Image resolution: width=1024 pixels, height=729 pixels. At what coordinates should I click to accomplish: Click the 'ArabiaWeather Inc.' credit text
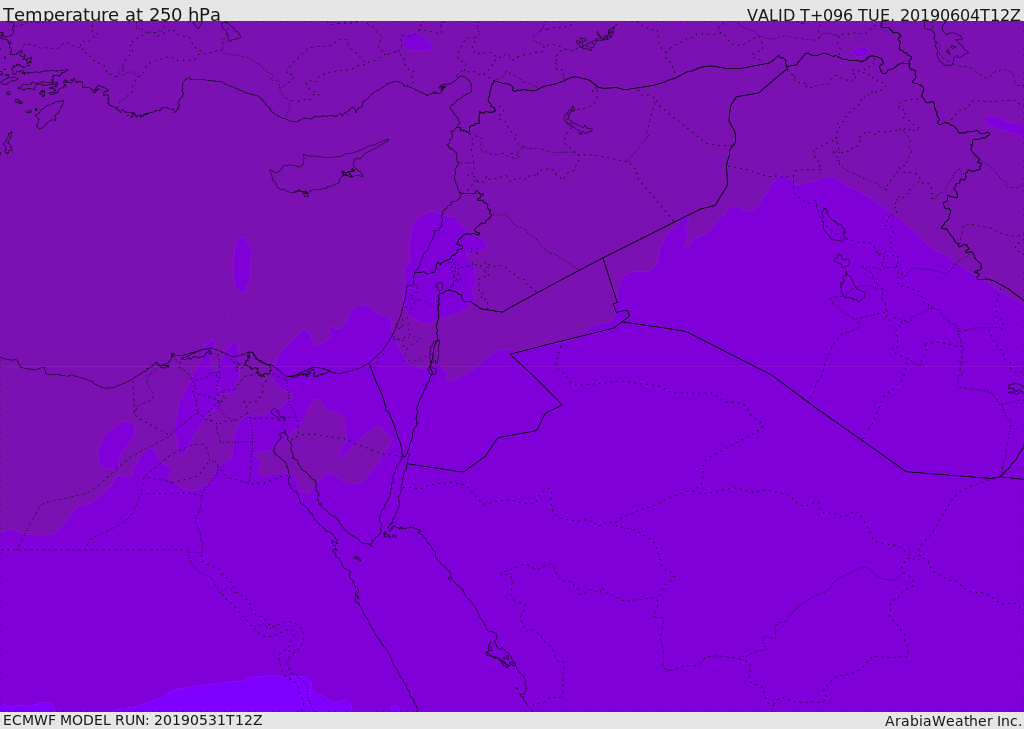[x=953, y=721]
